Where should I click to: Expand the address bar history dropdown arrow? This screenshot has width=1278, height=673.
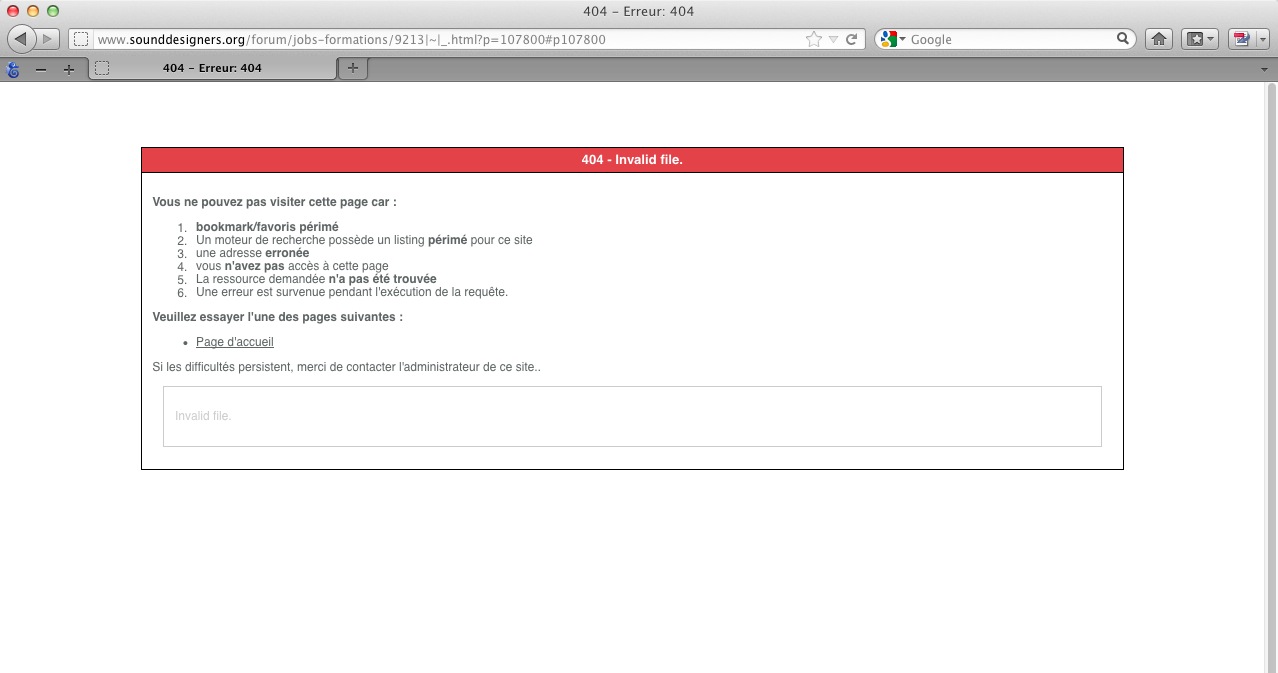coord(833,40)
